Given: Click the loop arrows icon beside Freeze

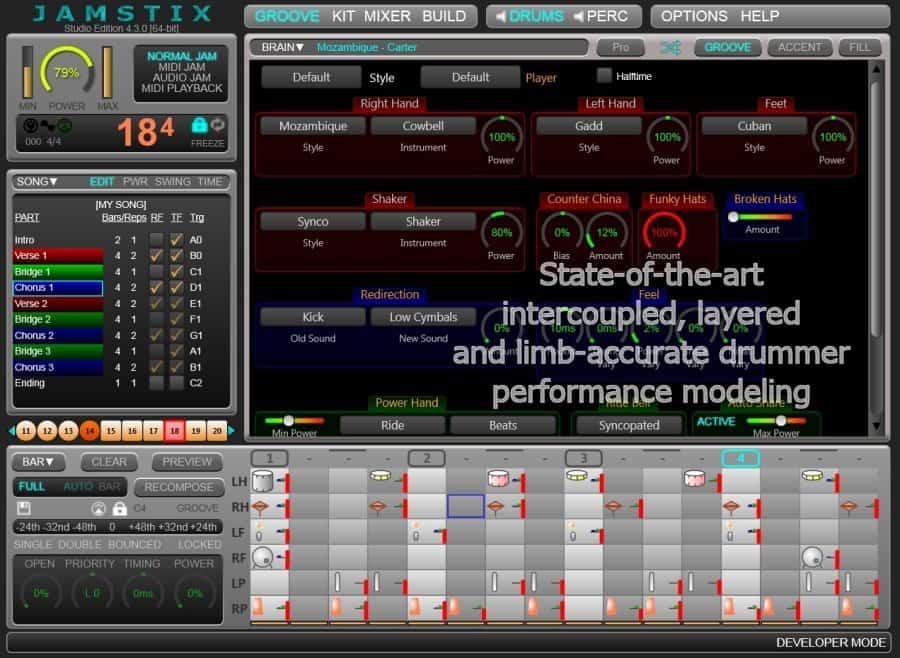Looking at the screenshot, I should click(217, 125).
